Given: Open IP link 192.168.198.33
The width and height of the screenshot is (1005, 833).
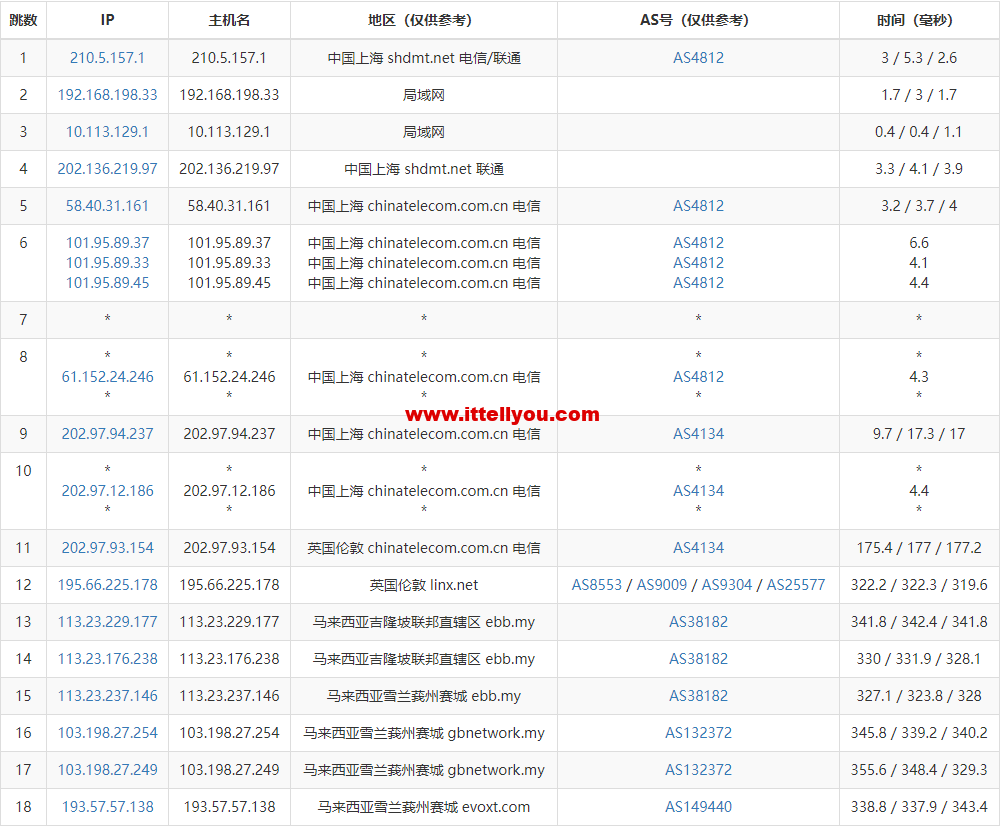Looking at the screenshot, I should pyautogui.click(x=107, y=95).
